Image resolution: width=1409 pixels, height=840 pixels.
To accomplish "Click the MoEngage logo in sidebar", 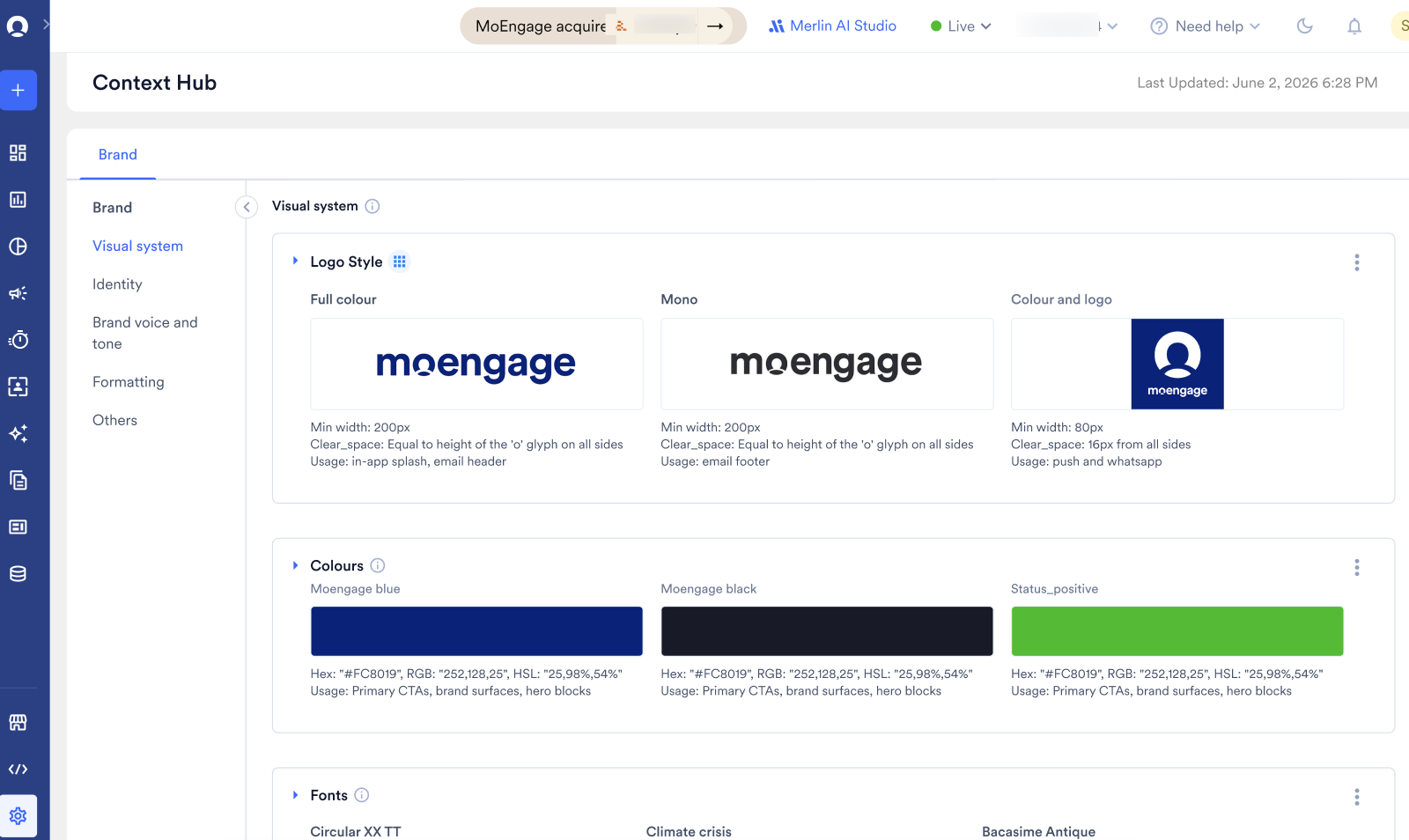I will coord(18,26).
